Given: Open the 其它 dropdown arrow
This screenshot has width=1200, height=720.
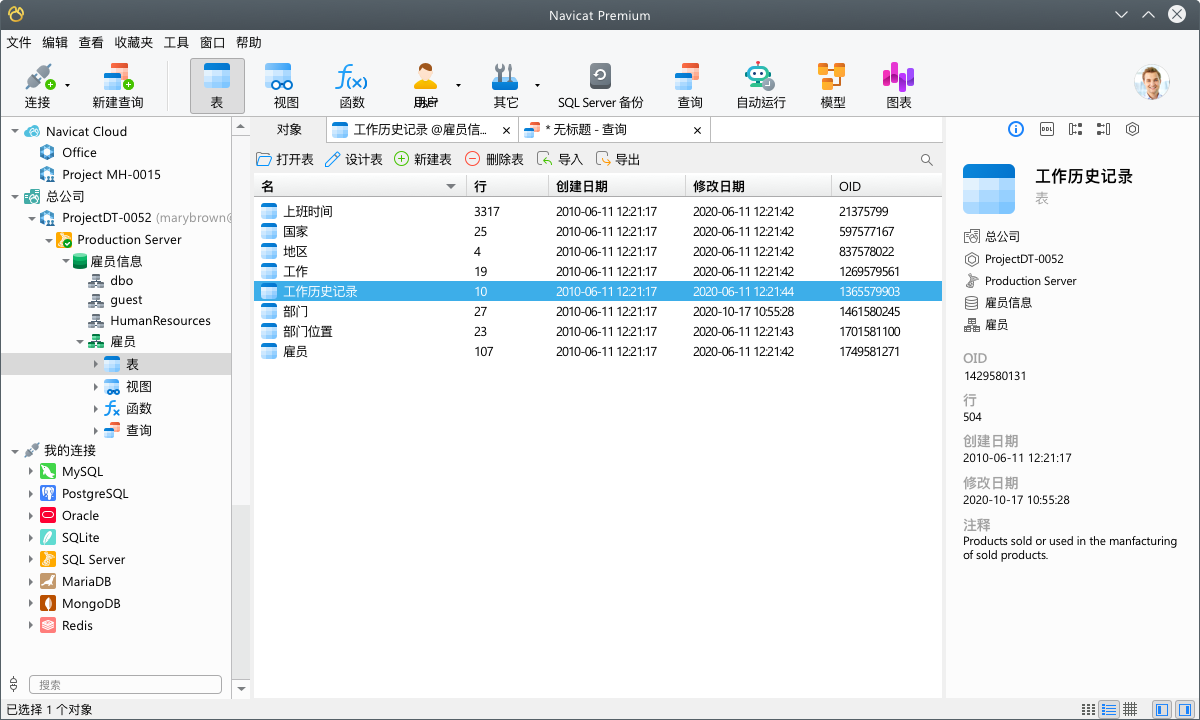Looking at the screenshot, I should [x=537, y=86].
